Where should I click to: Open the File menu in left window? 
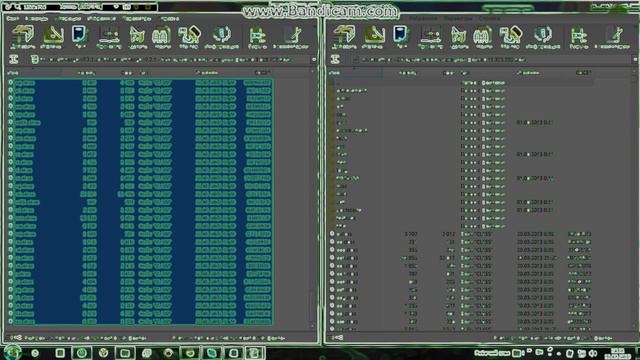pos(13,19)
